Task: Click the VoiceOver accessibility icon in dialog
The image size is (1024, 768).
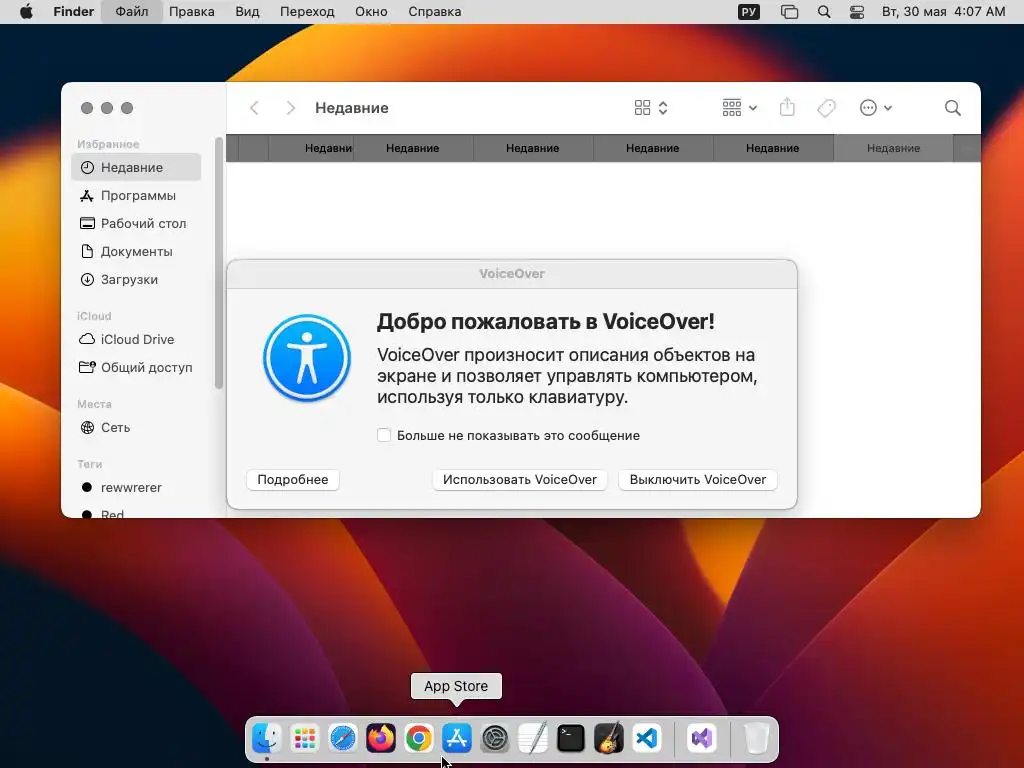Action: pyautogui.click(x=307, y=358)
